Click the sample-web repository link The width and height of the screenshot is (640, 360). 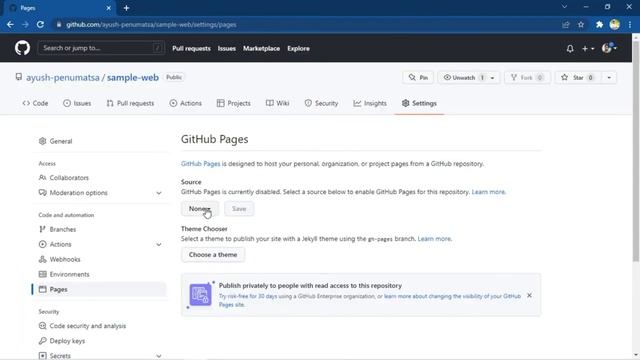[x=133, y=77]
